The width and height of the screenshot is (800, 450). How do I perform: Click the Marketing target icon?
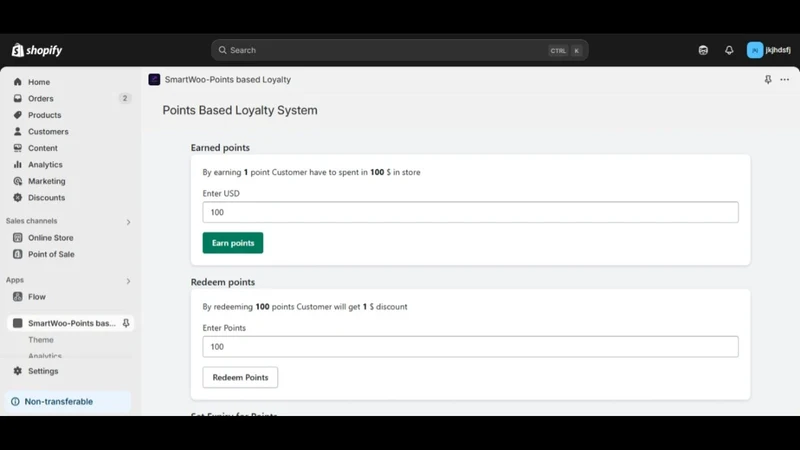pyautogui.click(x=18, y=181)
